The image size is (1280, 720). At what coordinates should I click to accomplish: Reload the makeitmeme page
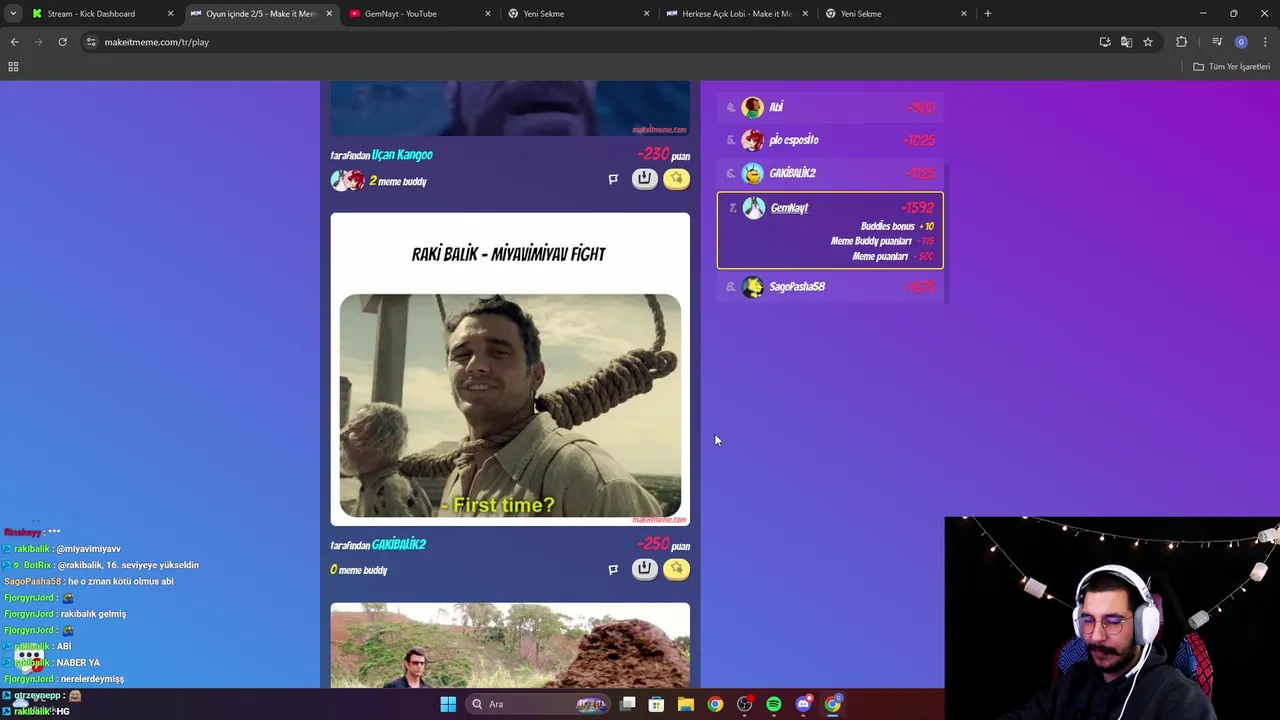[x=62, y=42]
